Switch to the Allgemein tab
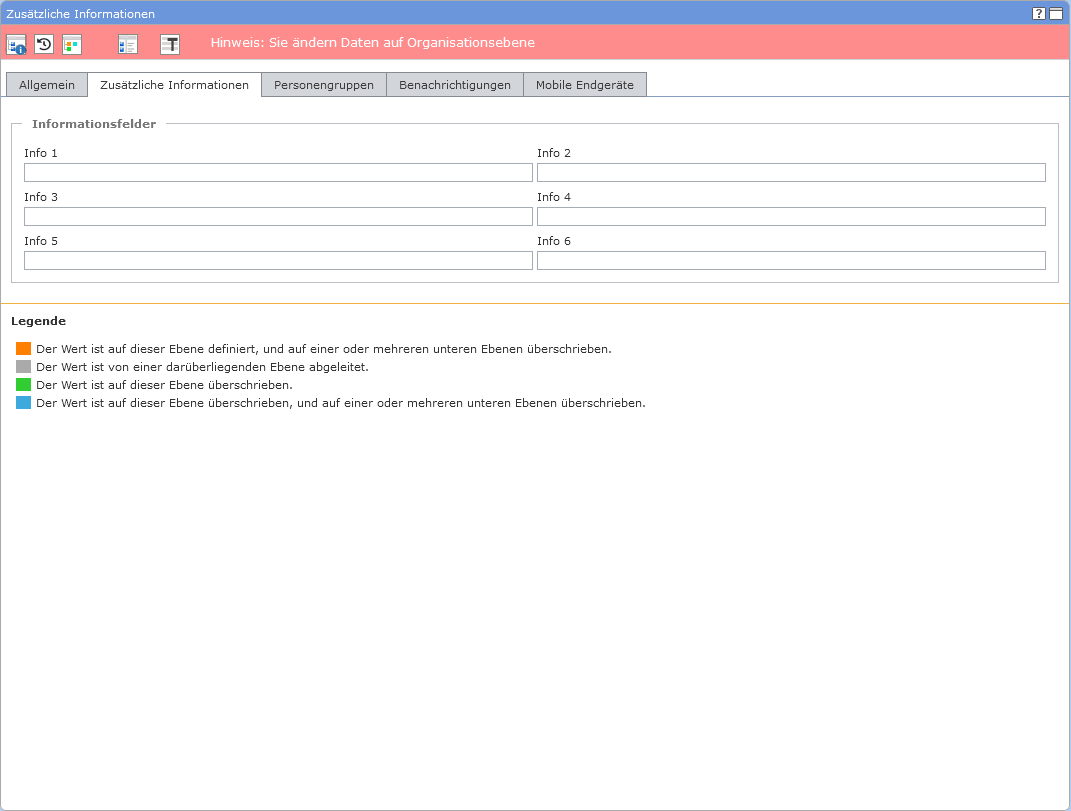This screenshot has height=811, width=1071. click(x=47, y=85)
